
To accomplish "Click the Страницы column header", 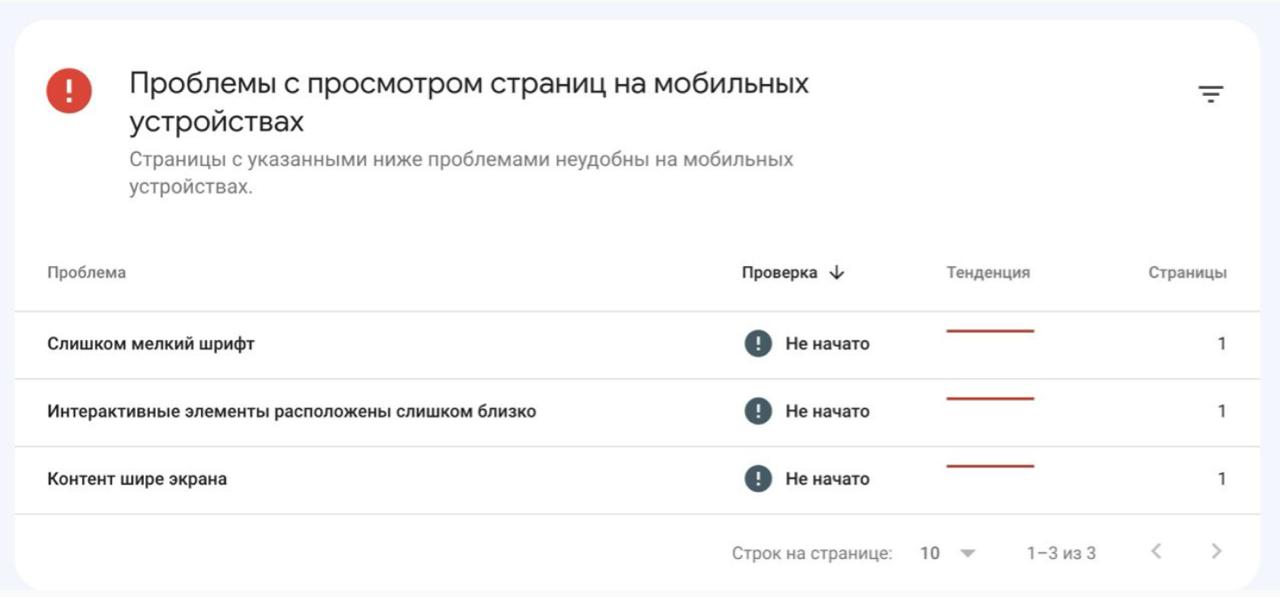I will (1187, 273).
